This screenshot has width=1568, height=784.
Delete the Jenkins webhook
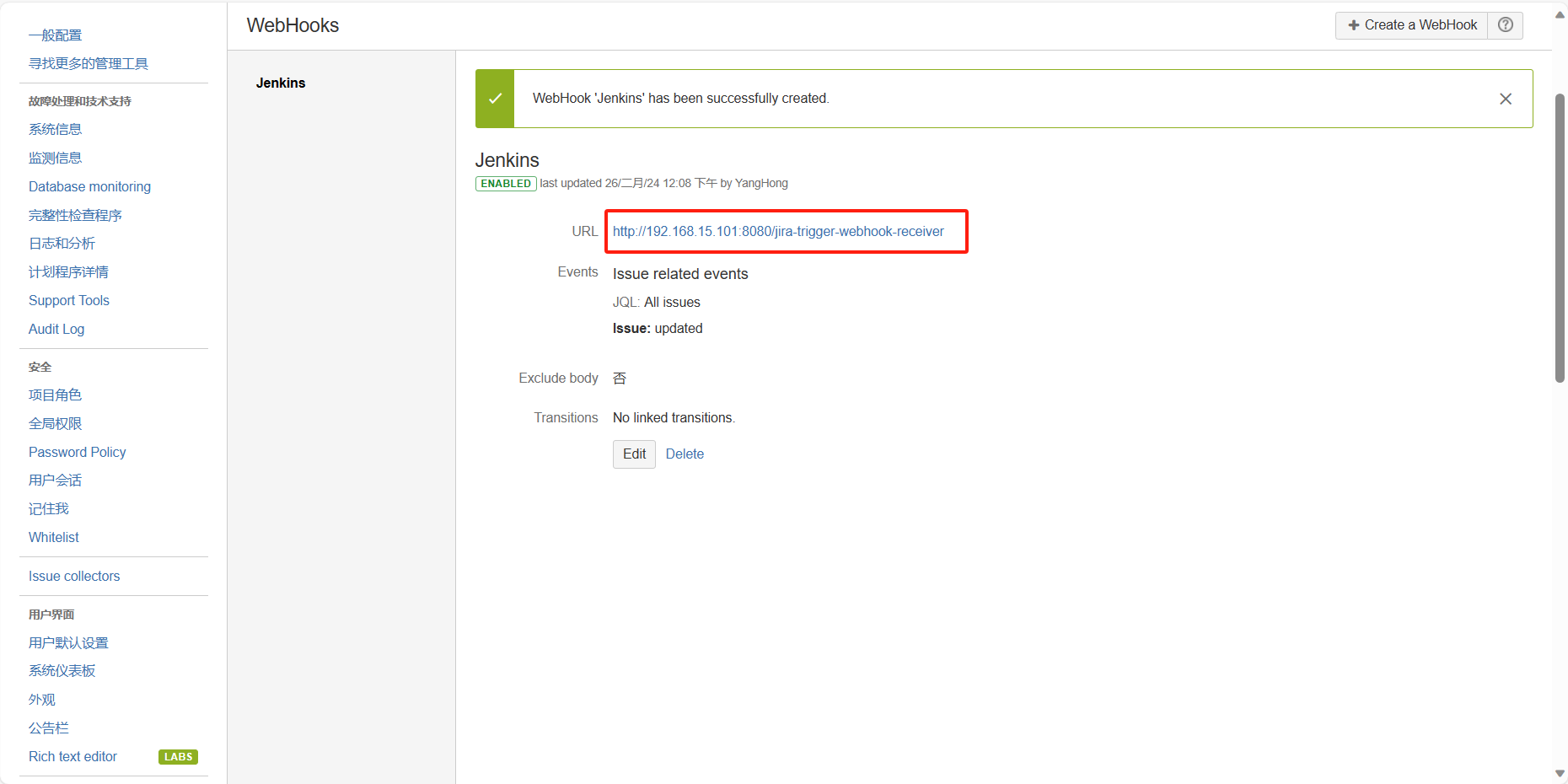click(x=685, y=454)
